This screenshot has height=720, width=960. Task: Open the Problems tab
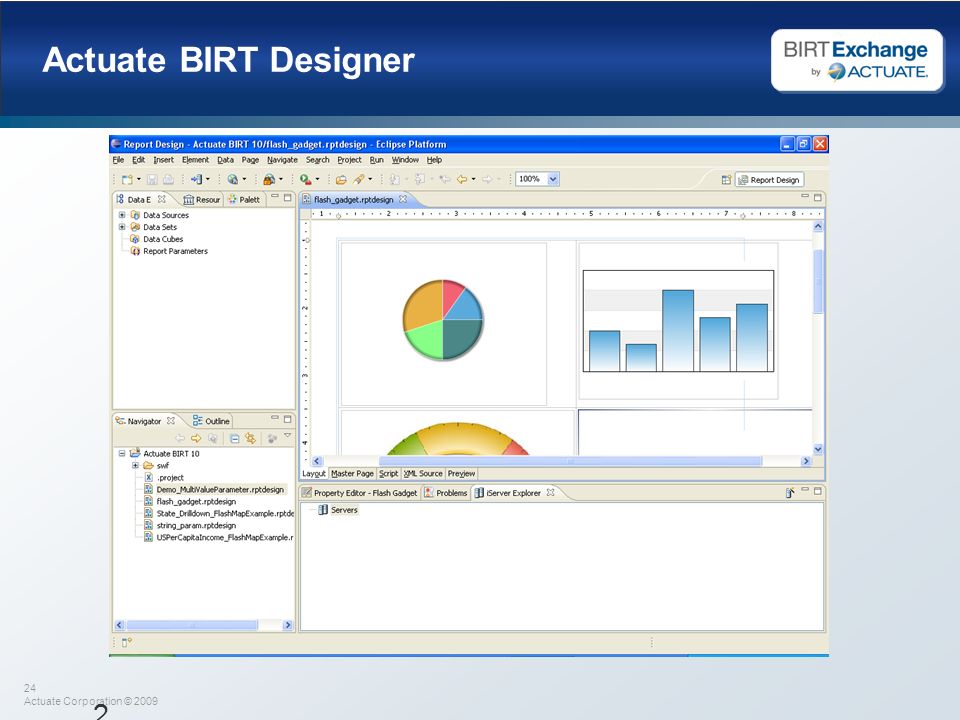446,493
